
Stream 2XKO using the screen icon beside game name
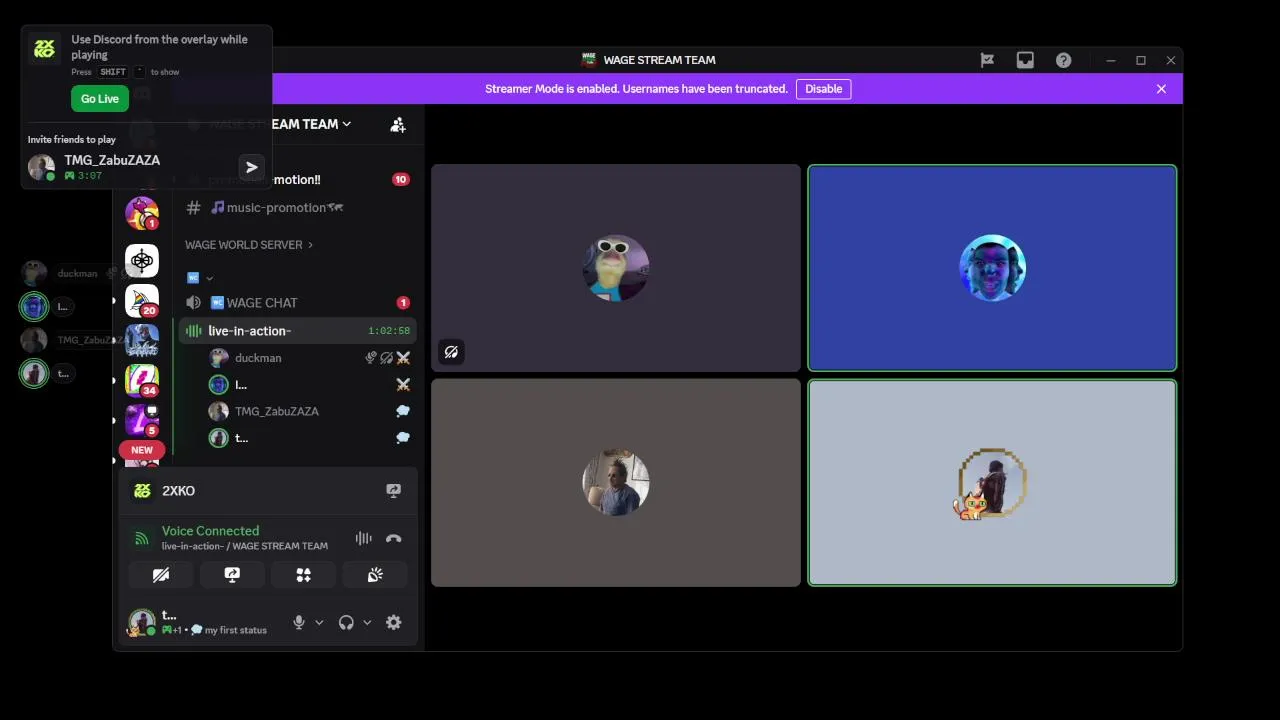coord(394,491)
